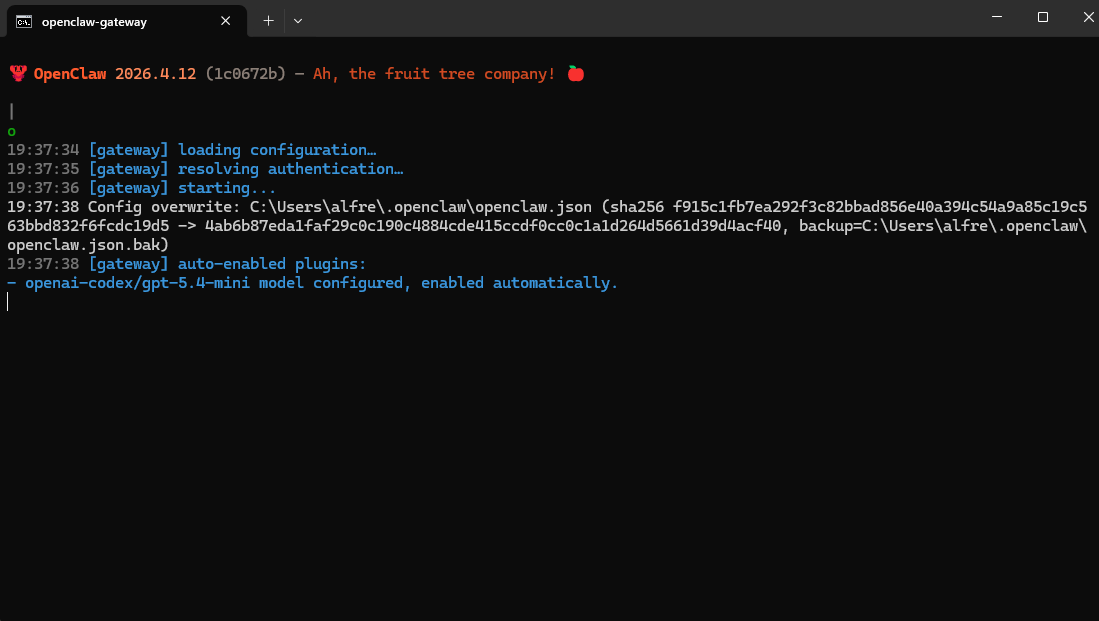Maximize the terminal window
Image resolution: width=1099 pixels, height=621 pixels.
1043,17
